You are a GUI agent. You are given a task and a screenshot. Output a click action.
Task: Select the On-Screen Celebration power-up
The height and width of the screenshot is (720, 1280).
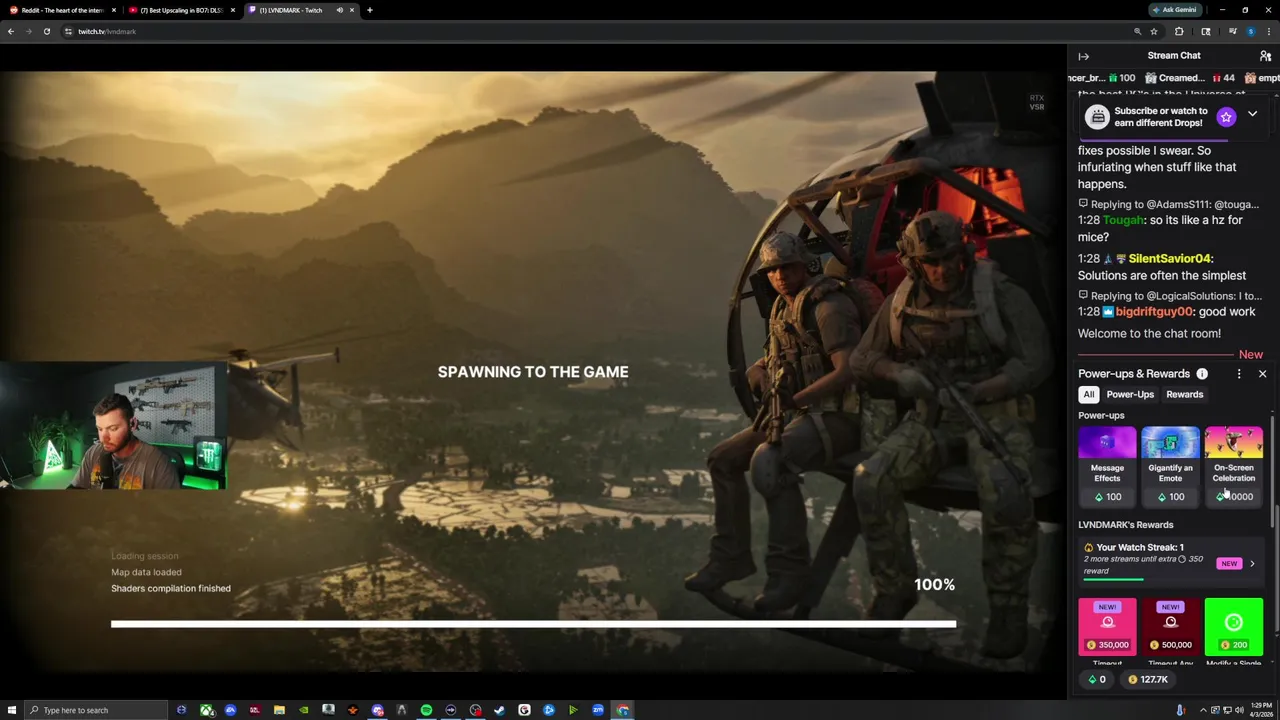1233,465
